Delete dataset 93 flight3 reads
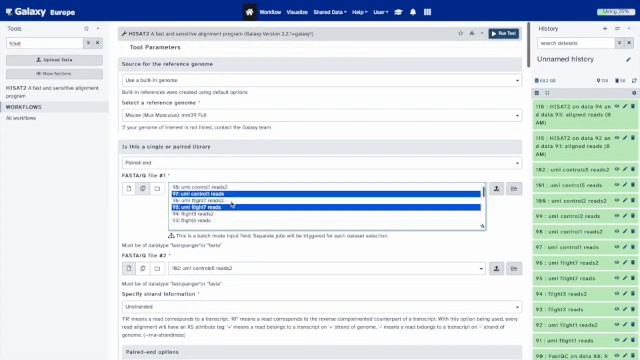The image size is (640, 360). [633, 309]
